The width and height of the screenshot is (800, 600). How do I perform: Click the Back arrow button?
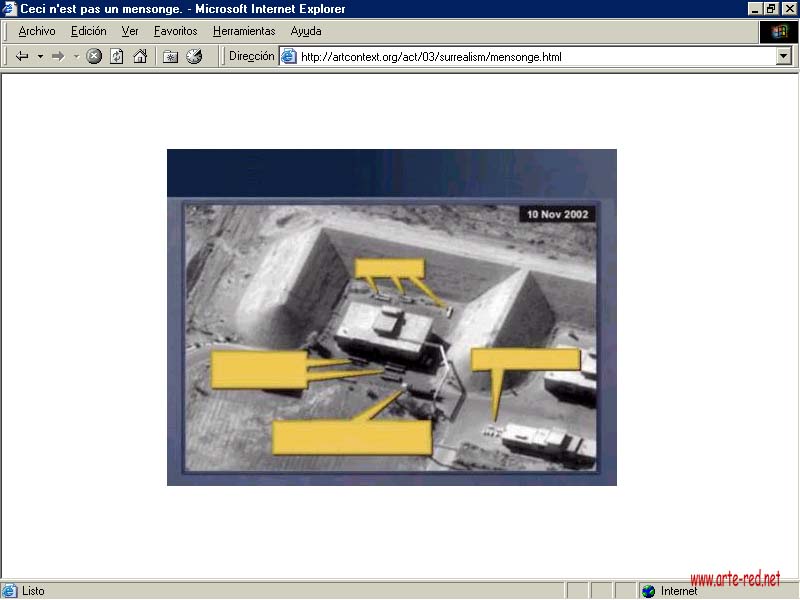pyautogui.click(x=22, y=57)
